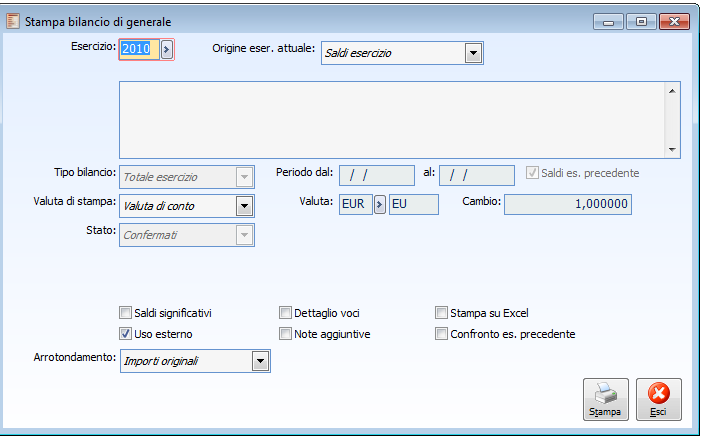This screenshot has height=441, width=702.
Task: Click the Cambio 1,000000 field
Action: click(x=568, y=204)
